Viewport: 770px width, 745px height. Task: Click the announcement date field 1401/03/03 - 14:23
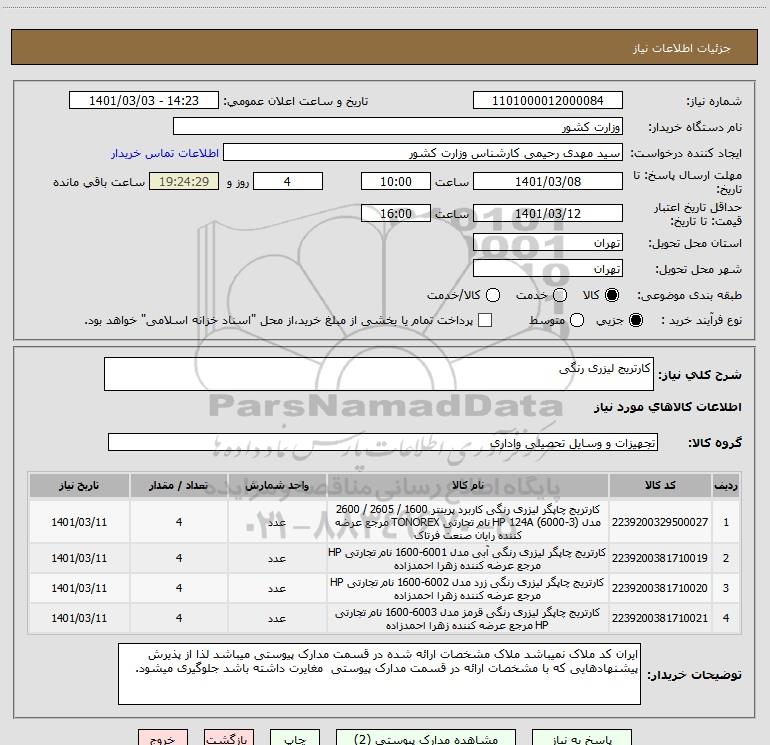(x=144, y=100)
